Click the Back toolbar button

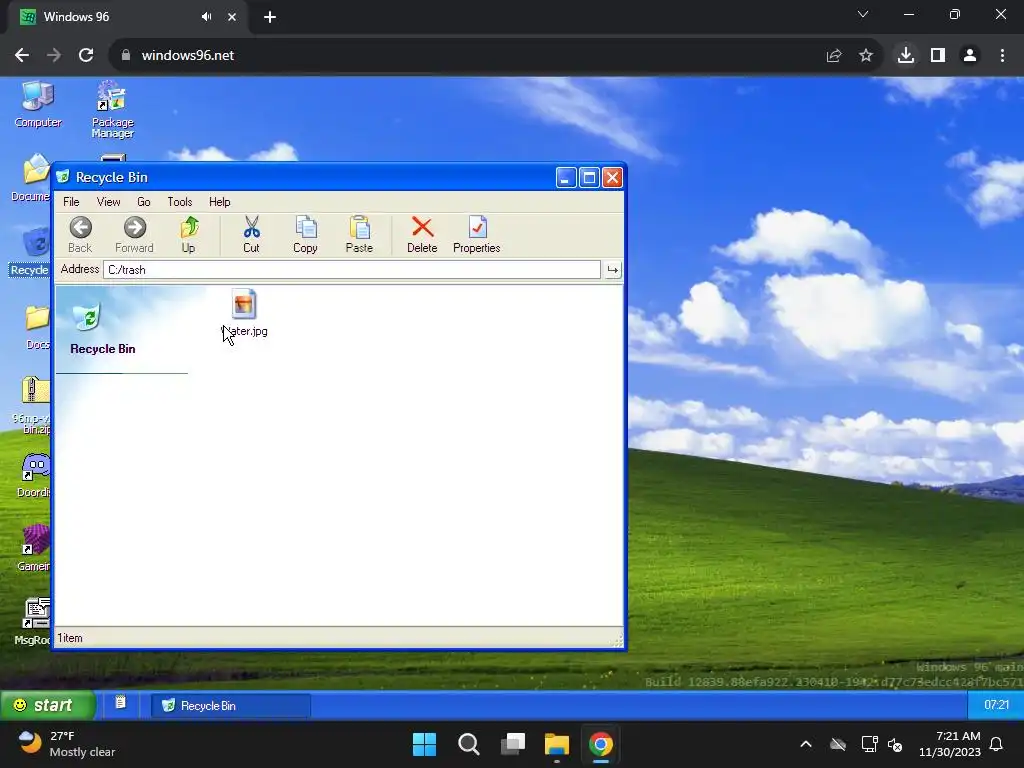pyautogui.click(x=80, y=234)
